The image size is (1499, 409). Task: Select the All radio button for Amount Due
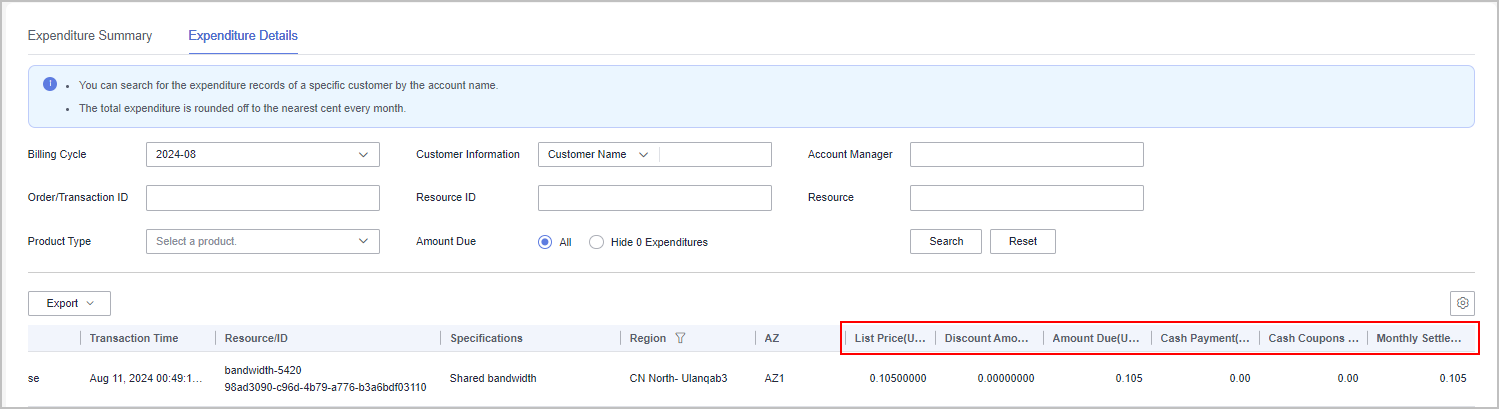tap(545, 242)
